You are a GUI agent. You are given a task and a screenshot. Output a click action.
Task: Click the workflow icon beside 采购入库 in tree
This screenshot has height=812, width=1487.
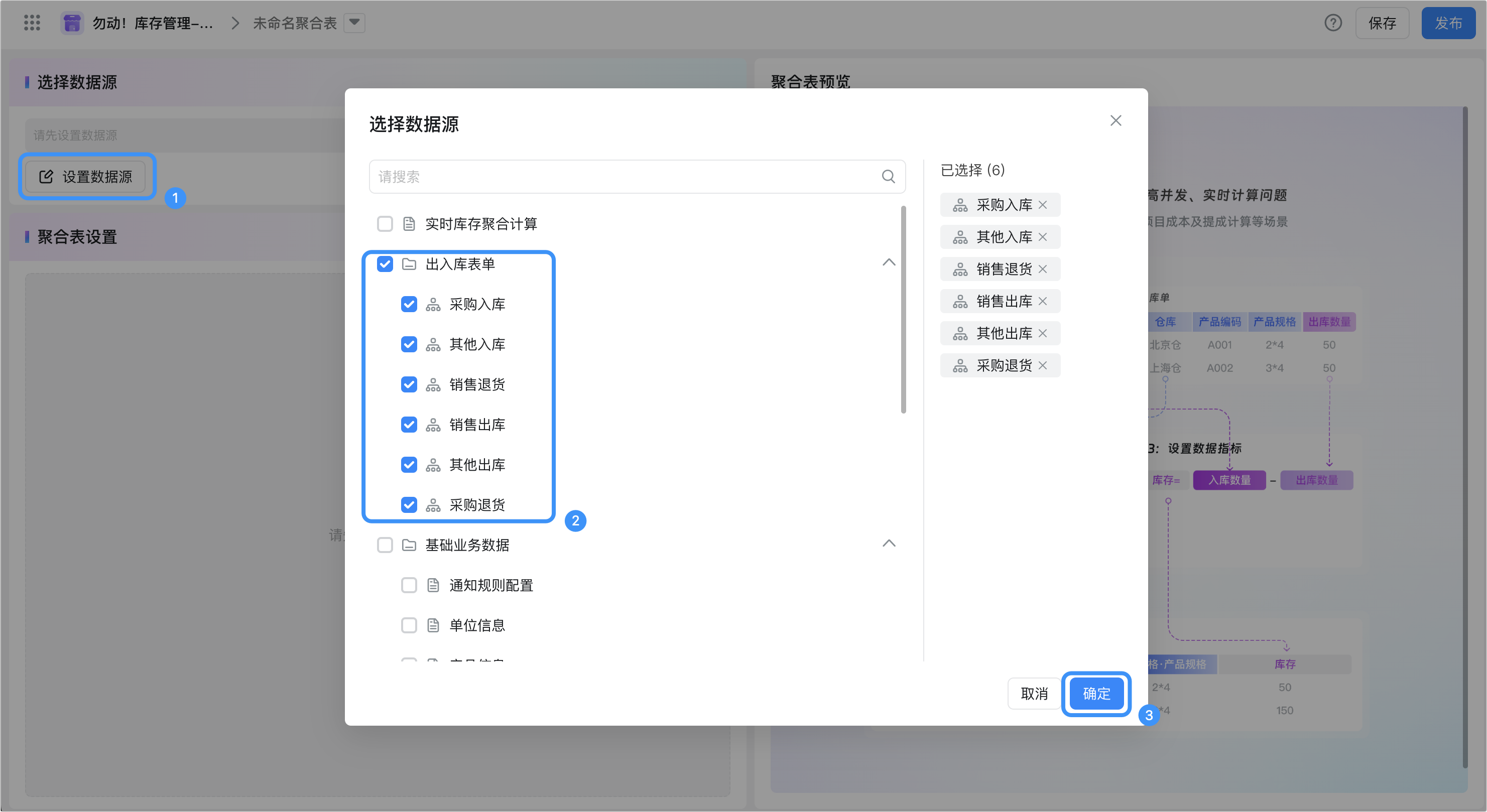click(433, 305)
